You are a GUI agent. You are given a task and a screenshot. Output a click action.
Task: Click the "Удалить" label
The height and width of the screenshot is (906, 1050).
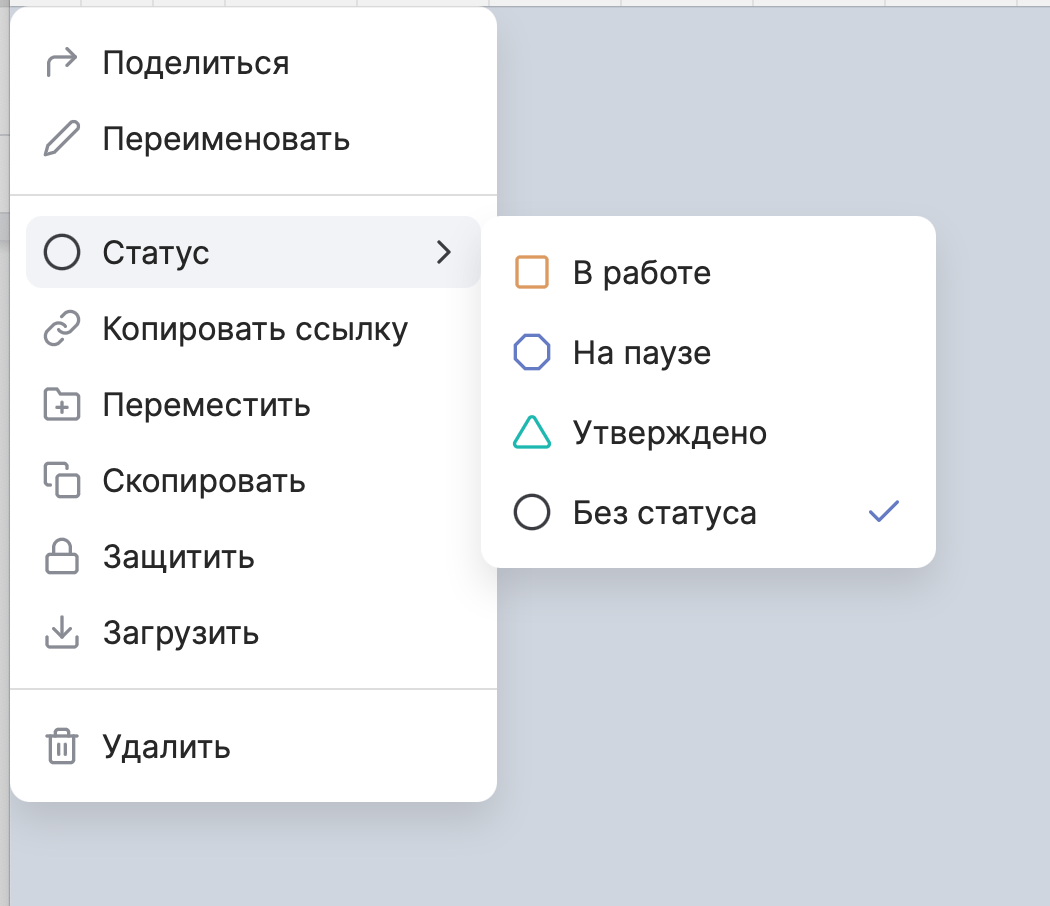click(167, 747)
